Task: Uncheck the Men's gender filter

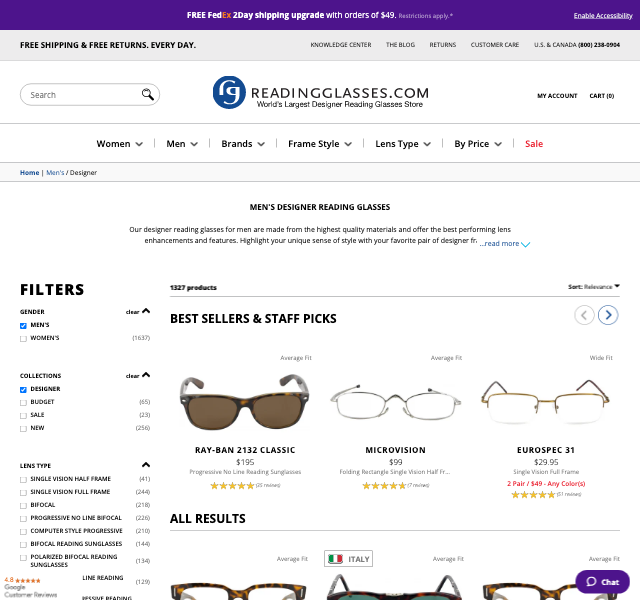Action: point(23,326)
